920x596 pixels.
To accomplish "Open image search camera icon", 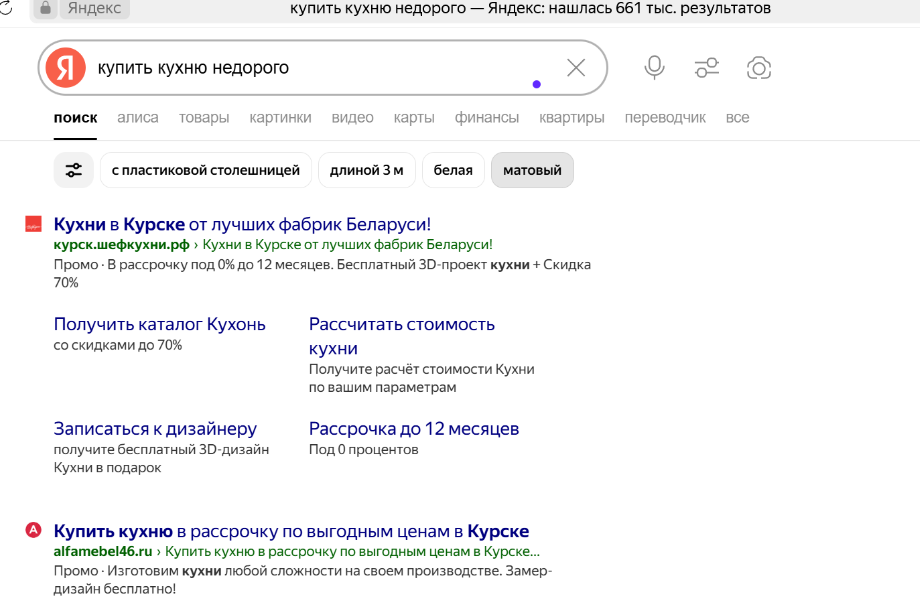I will (x=759, y=67).
